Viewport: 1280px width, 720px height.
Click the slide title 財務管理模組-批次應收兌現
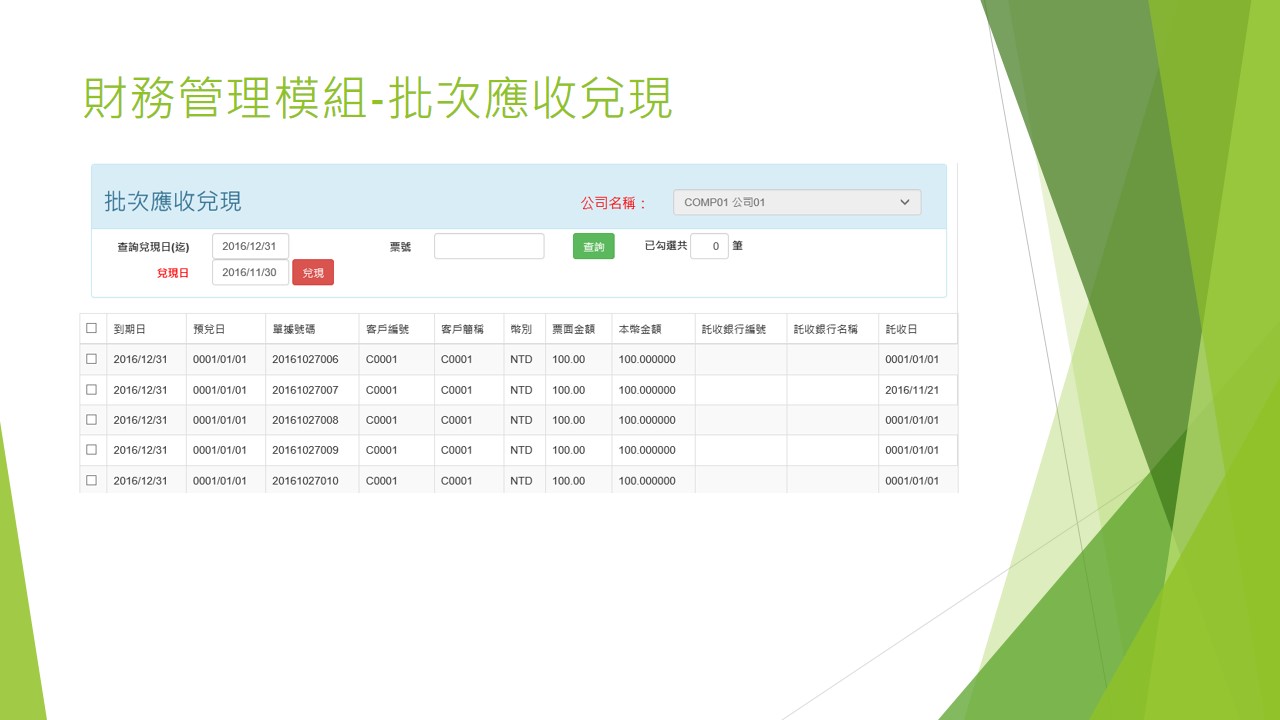[378, 99]
